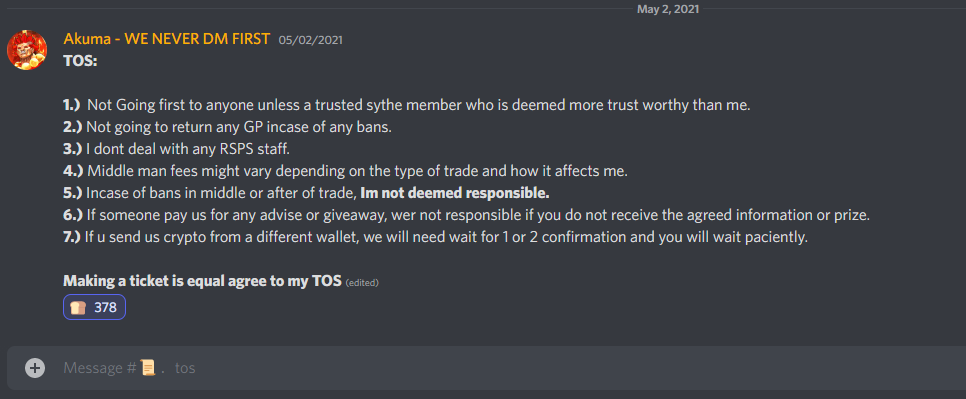Viewport: 966px width, 399px height.
Task: Click the 05/02/2021 message timestamp
Action: (310, 40)
